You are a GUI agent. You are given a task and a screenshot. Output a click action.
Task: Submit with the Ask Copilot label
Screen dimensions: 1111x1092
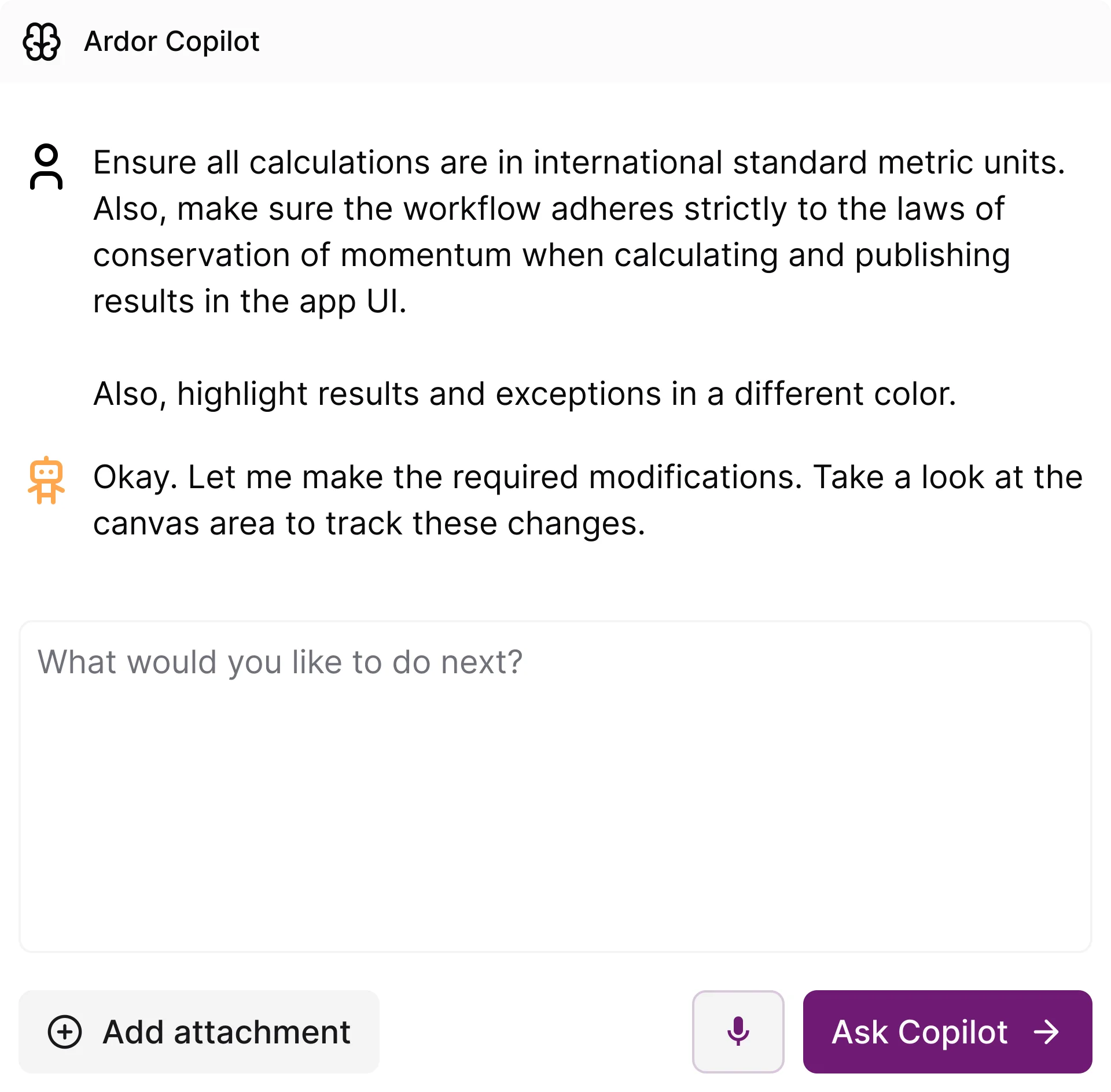coord(919,1031)
